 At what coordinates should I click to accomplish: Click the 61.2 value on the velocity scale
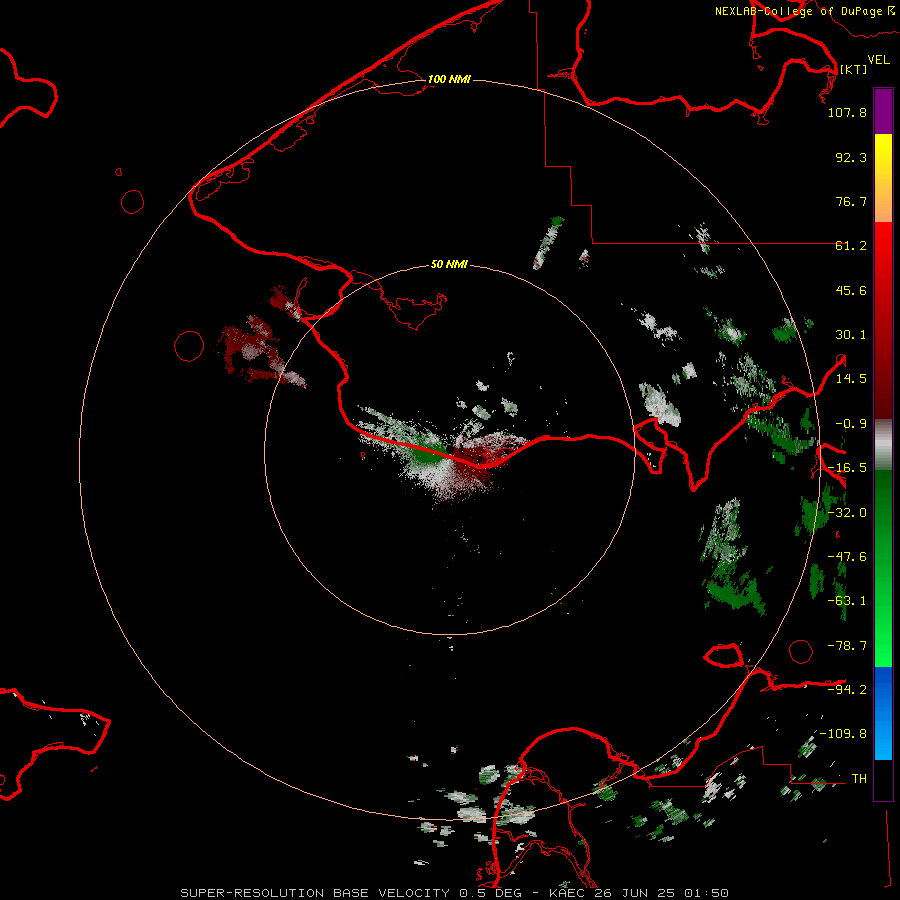[x=851, y=246]
